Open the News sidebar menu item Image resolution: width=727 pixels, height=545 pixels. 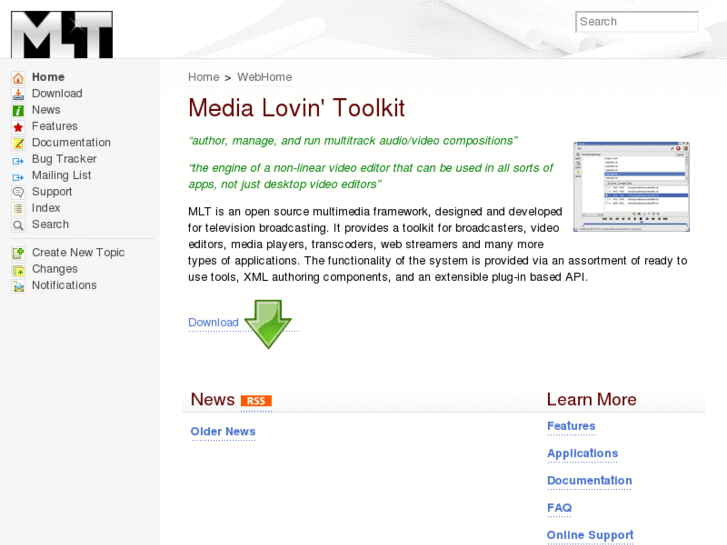[x=46, y=109]
